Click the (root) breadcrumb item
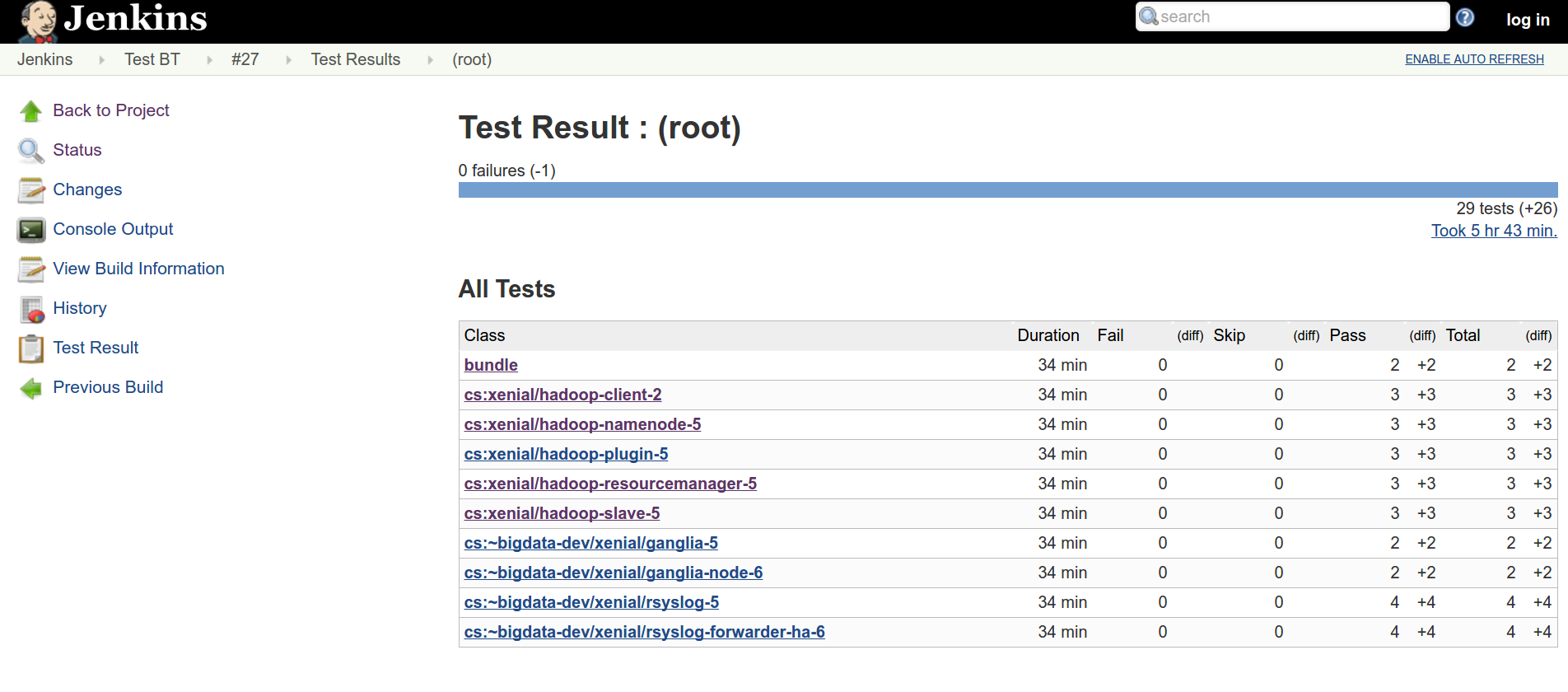 [472, 59]
